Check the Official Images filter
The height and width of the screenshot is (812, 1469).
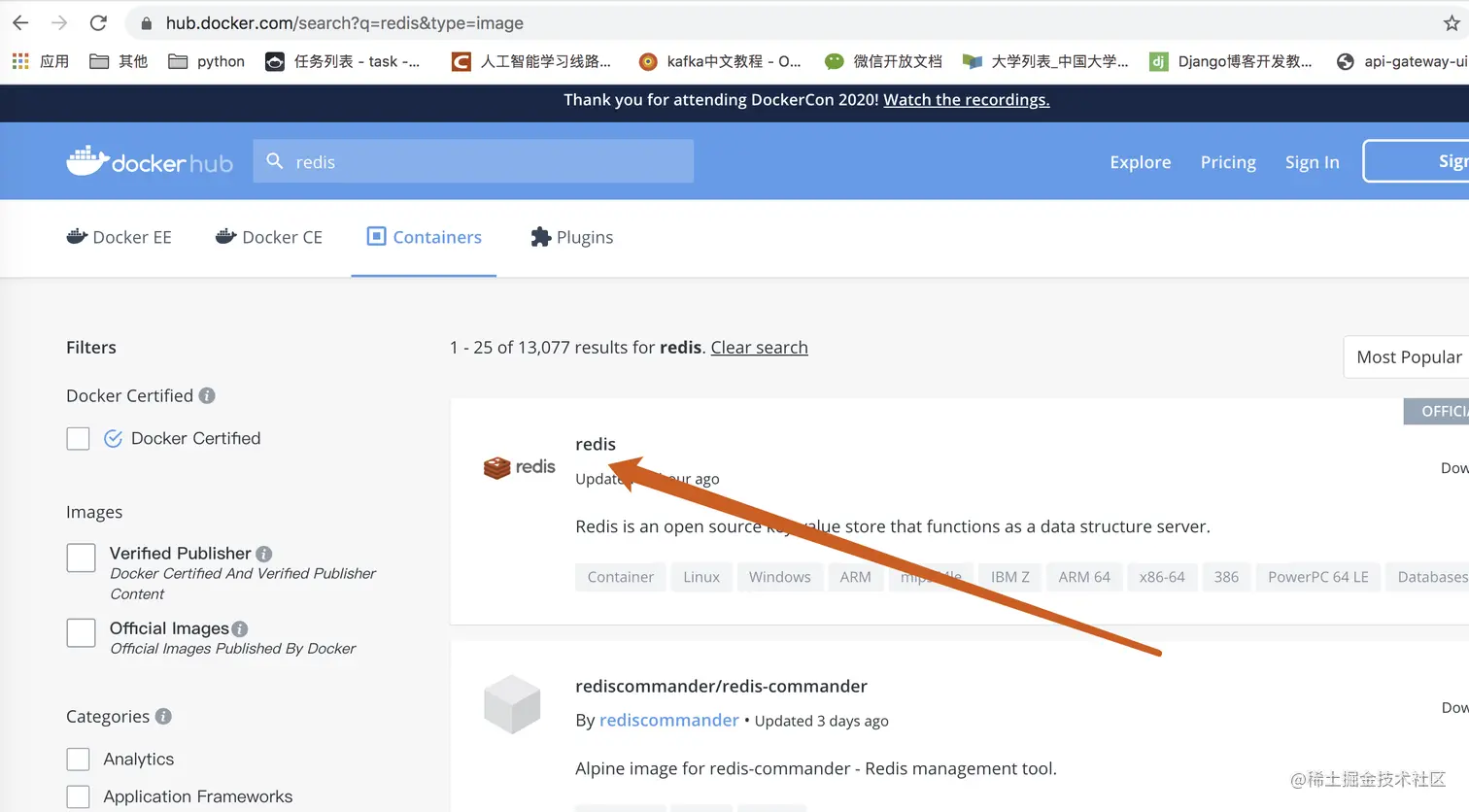tap(81, 632)
